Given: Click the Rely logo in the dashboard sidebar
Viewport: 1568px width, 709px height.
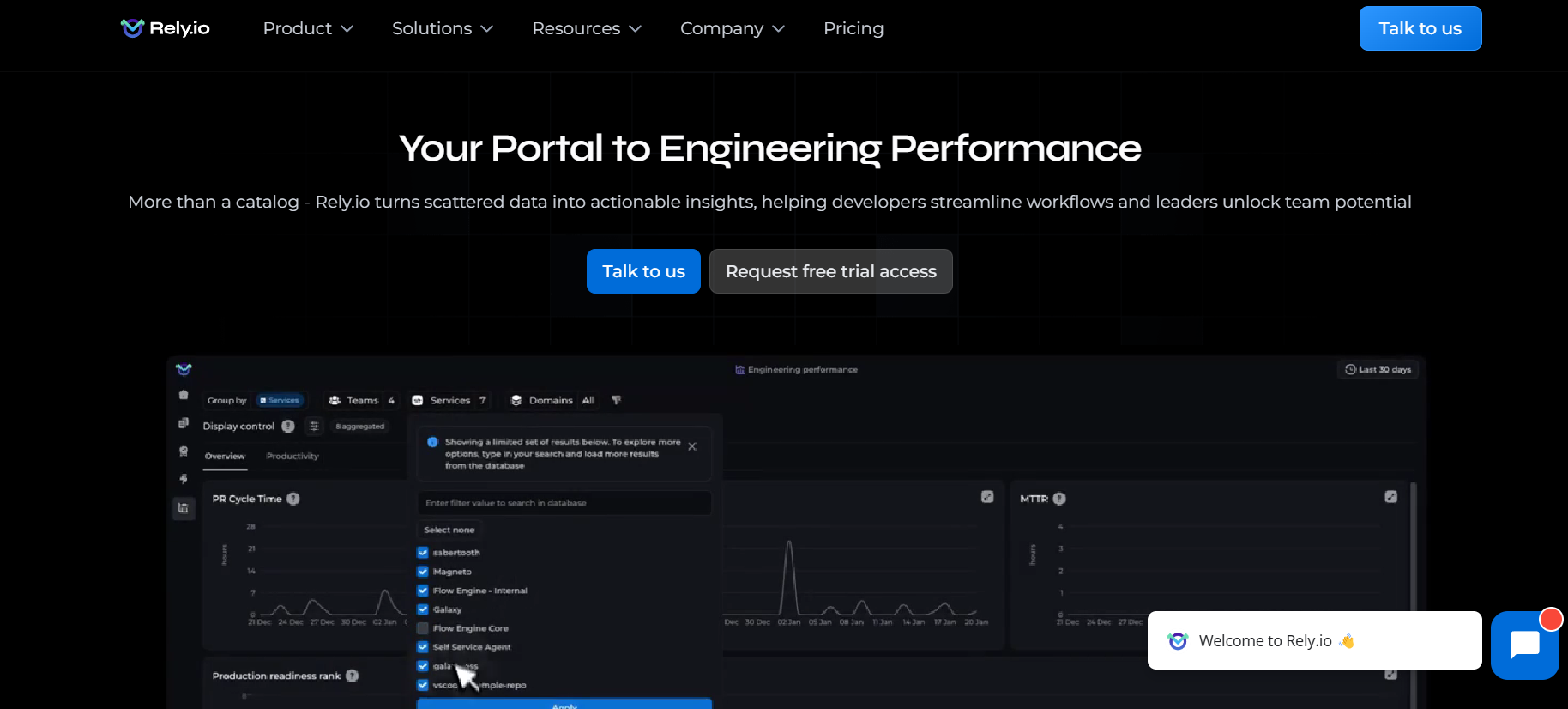Looking at the screenshot, I should pyautogui.click(x=184, y=369).
